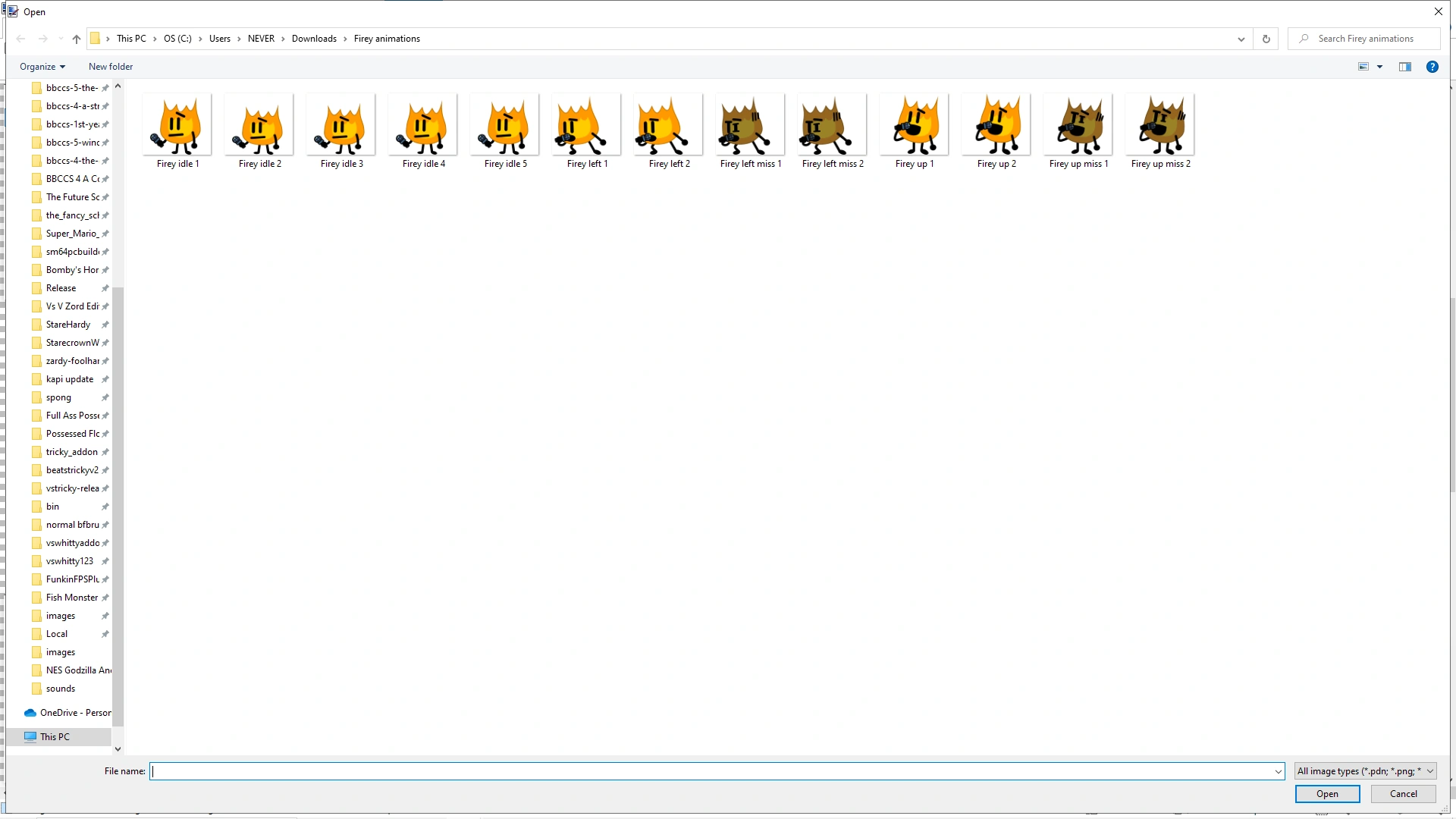Click the folder icon in the address bar
Viewport: 1456px width, 819px height.
point(97,38)
